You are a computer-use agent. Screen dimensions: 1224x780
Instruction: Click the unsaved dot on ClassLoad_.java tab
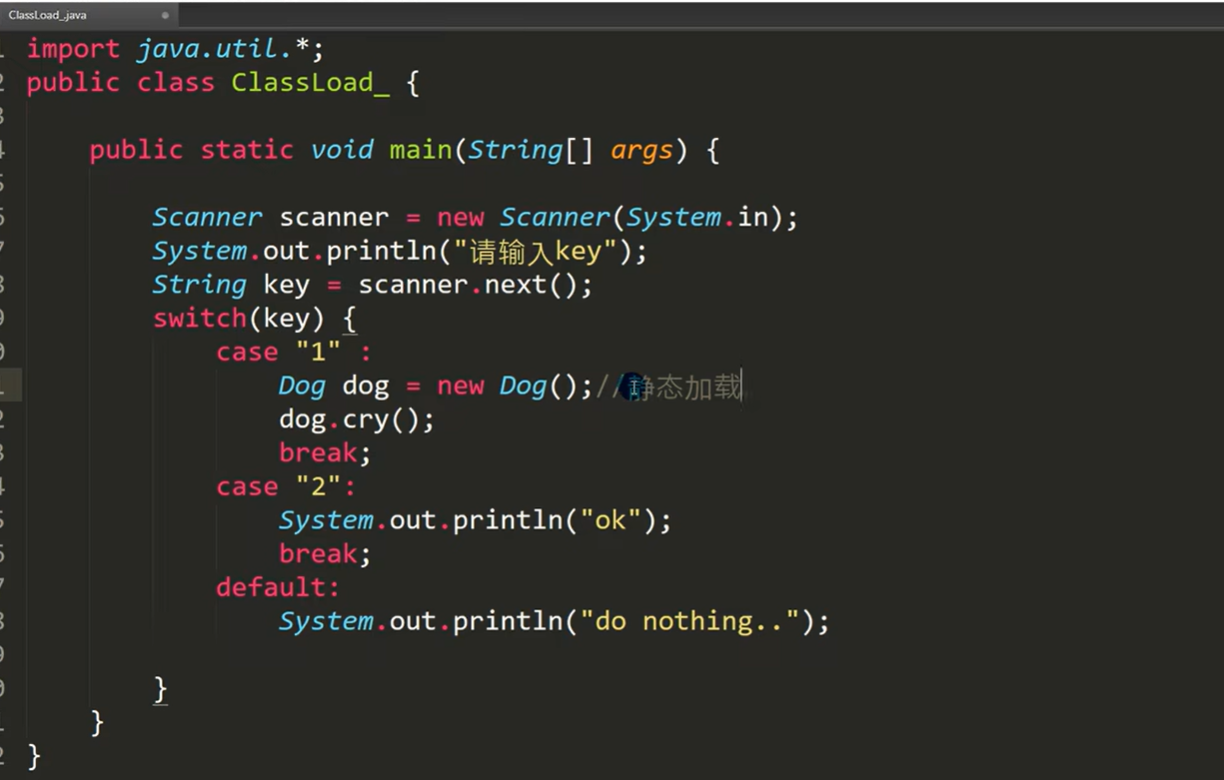click(x=165, y=16)
